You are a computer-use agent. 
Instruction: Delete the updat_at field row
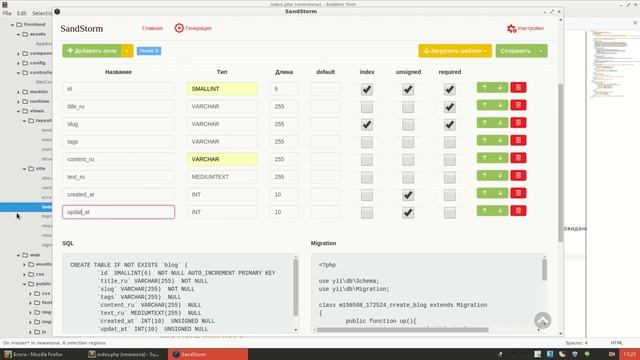pos(518,210)
